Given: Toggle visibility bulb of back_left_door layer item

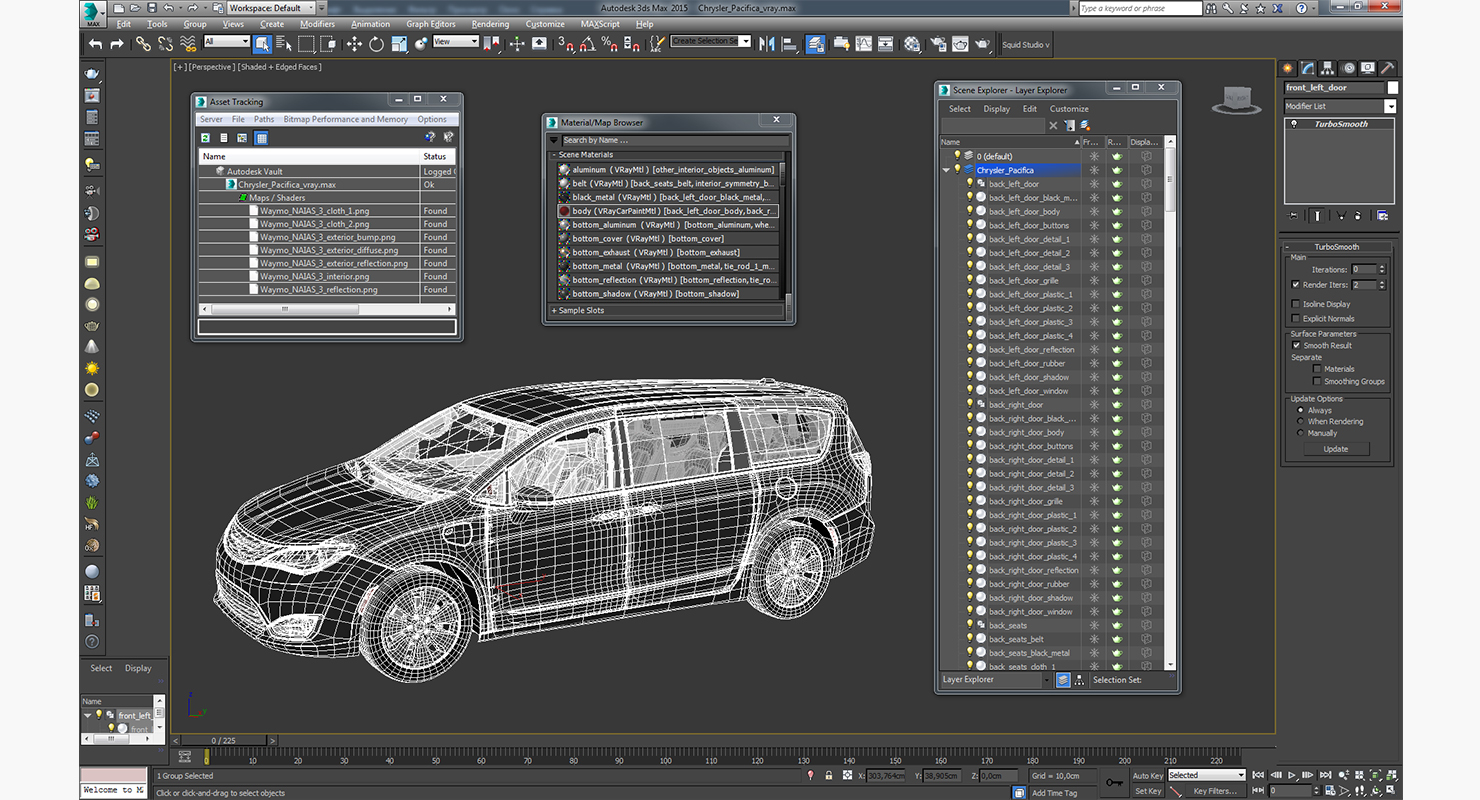Looking at the screenshot, I should coord(969,184).
